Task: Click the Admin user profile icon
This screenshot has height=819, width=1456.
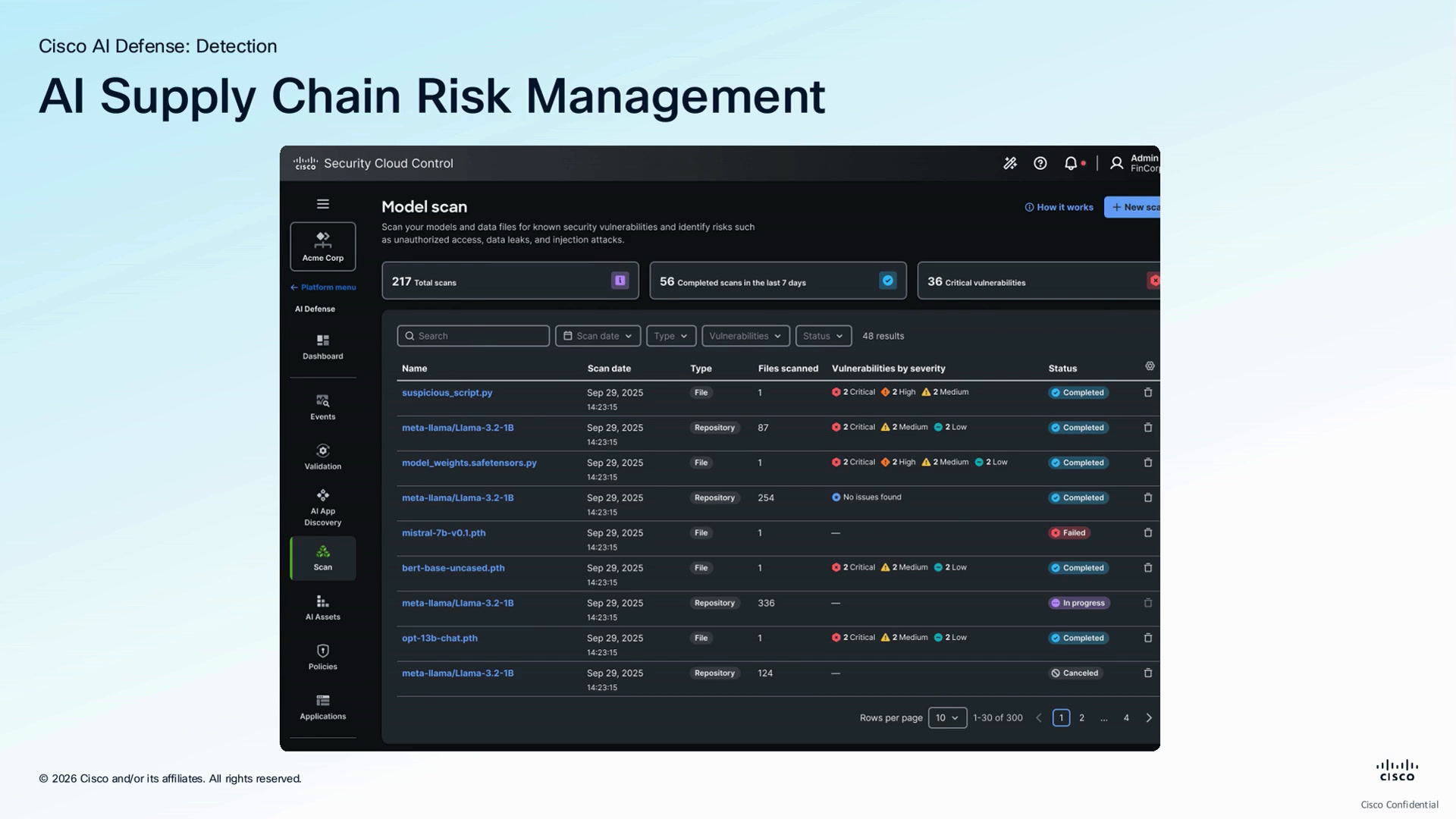Action: click(1116, 163)
